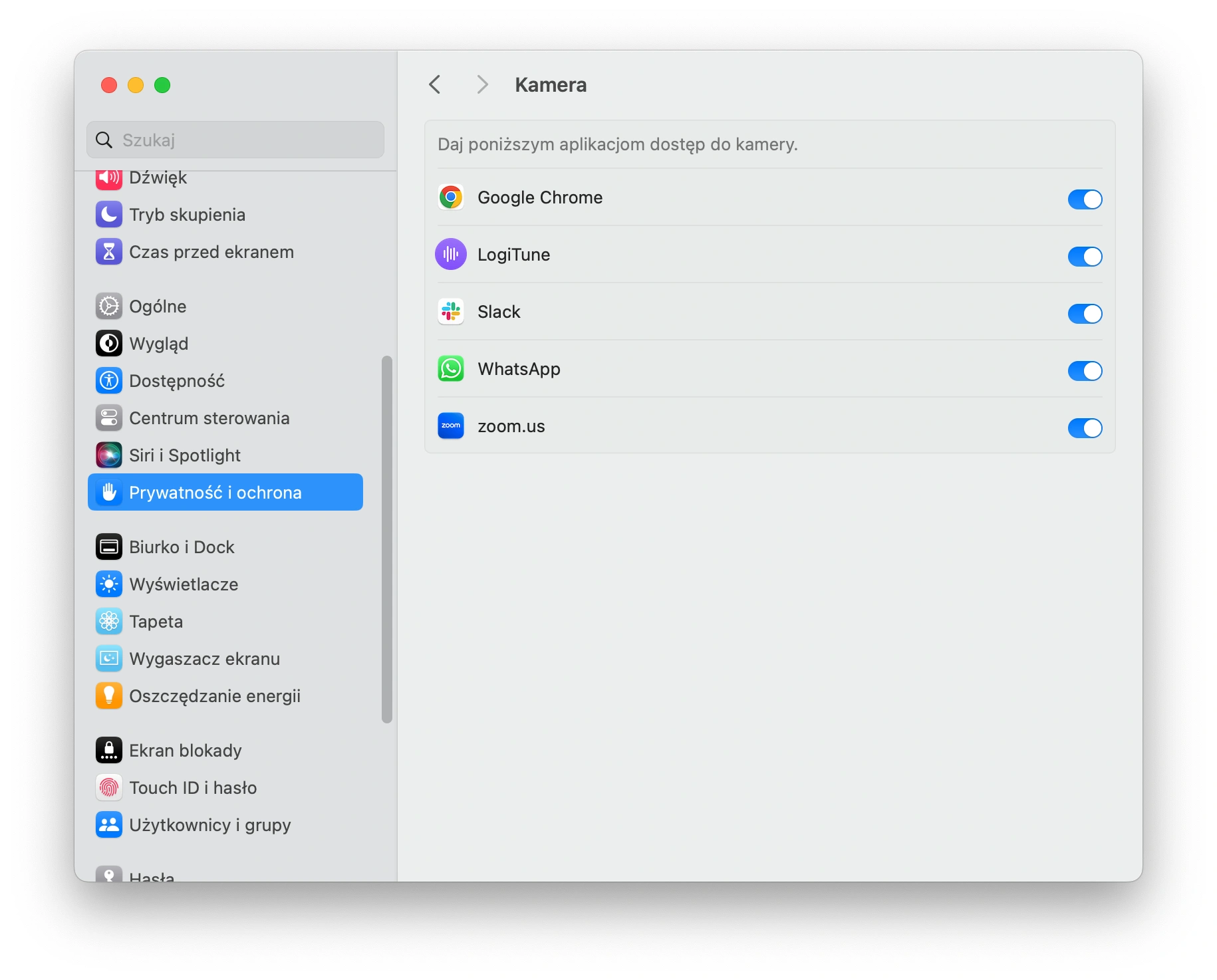Image resolution: width=1217 pixels, height=980 pixels.
Task: Select Wygaszacz ekranu sidebar item
Action: (225, 659)
